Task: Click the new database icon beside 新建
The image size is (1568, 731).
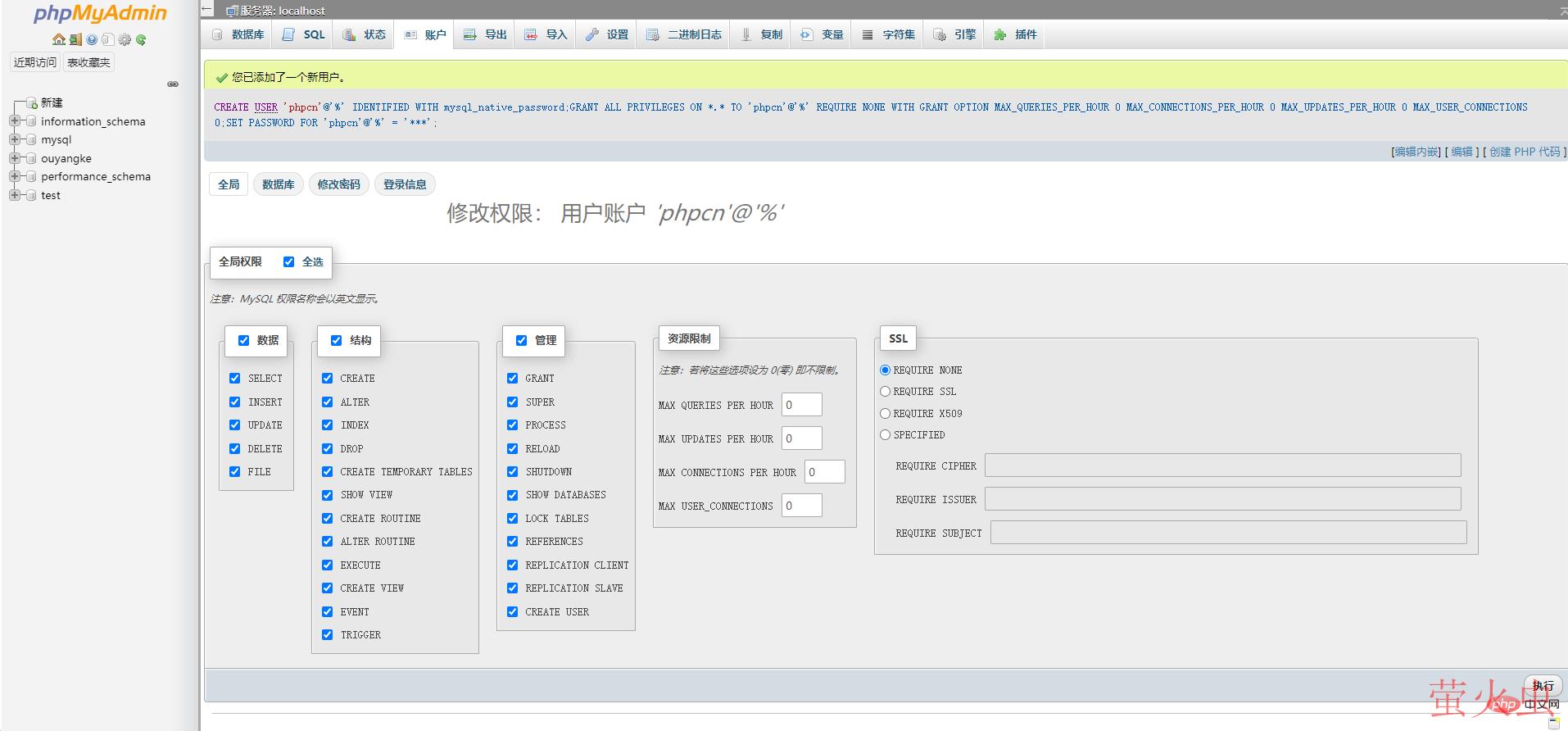Action: [32, 103]
